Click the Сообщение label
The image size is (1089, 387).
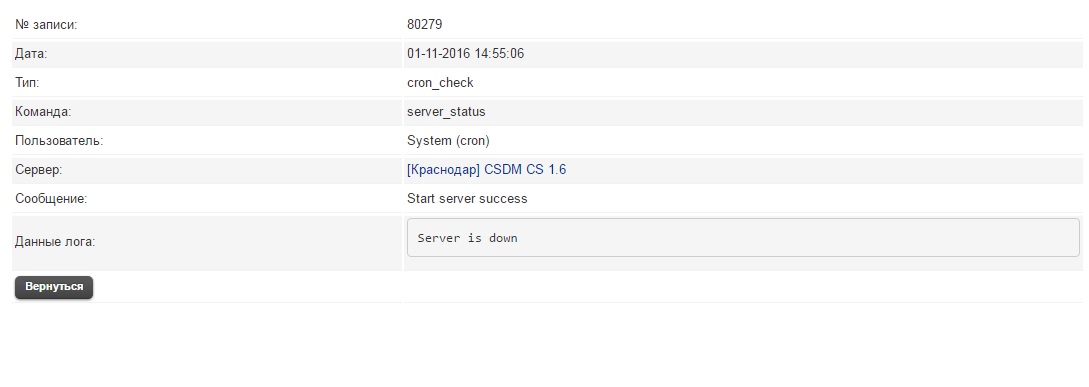point(51,199)
